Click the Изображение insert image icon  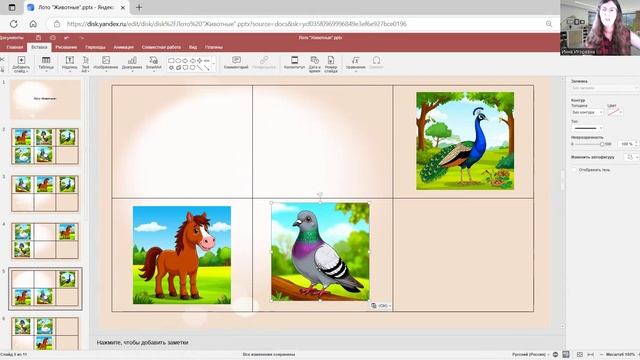click(106, 60)
